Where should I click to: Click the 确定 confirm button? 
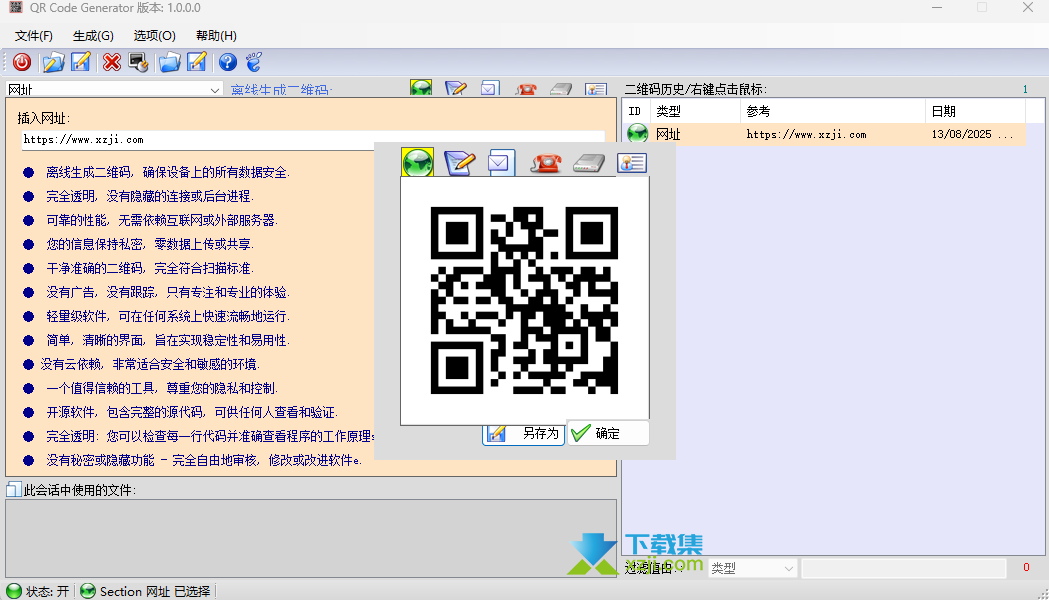608,433
